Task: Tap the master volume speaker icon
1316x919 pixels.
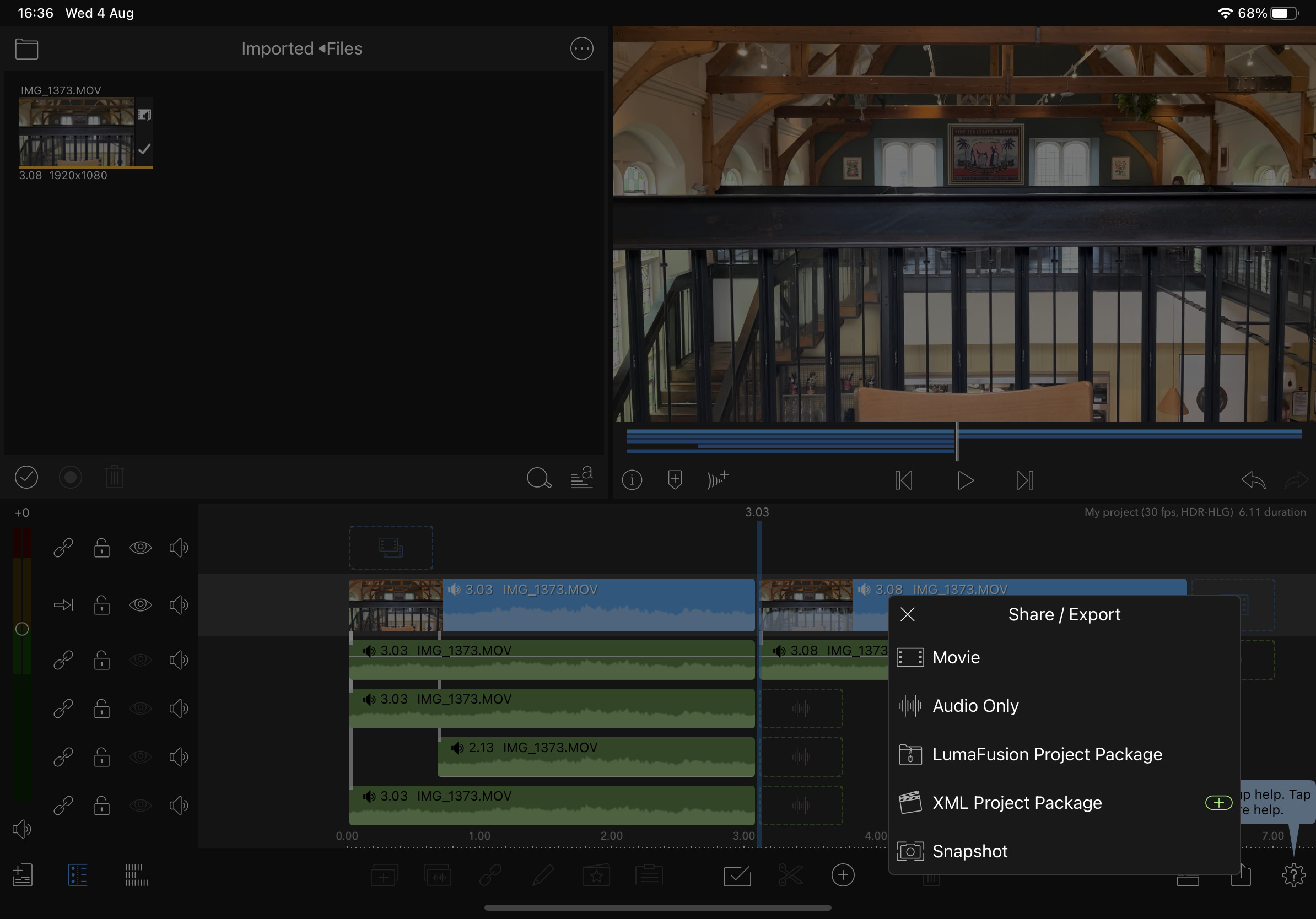Action: tap(21, 829)
